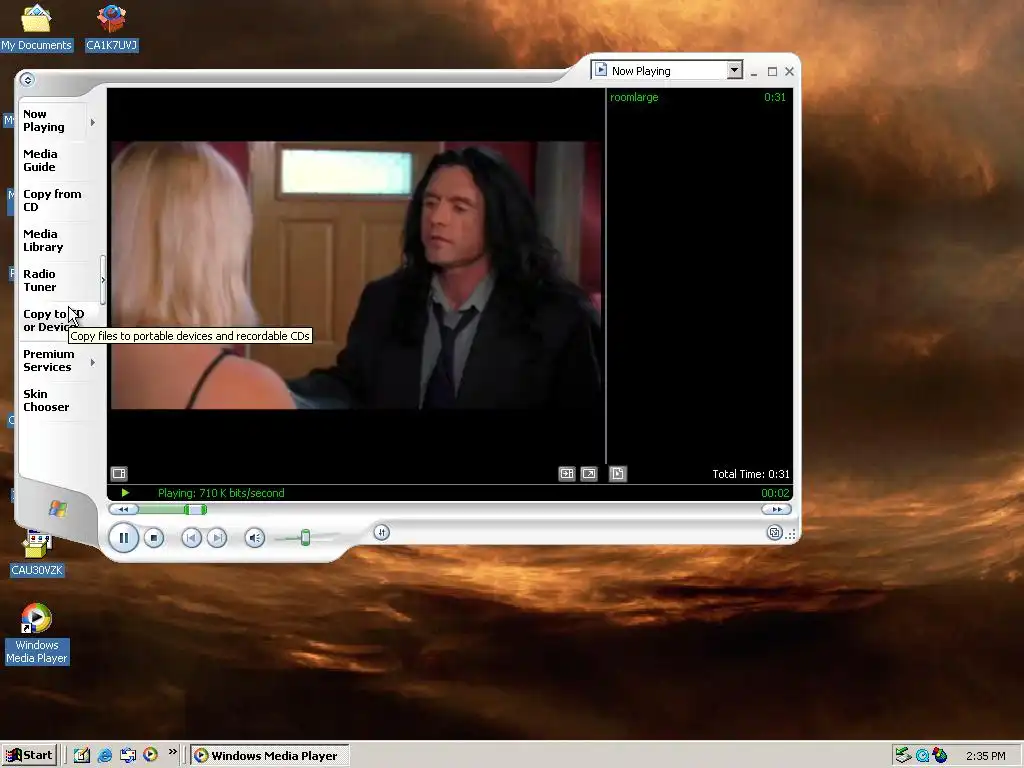Show equalizer and settings pane icon
This screenshot has width=1024, height=768.
(119, 473)
